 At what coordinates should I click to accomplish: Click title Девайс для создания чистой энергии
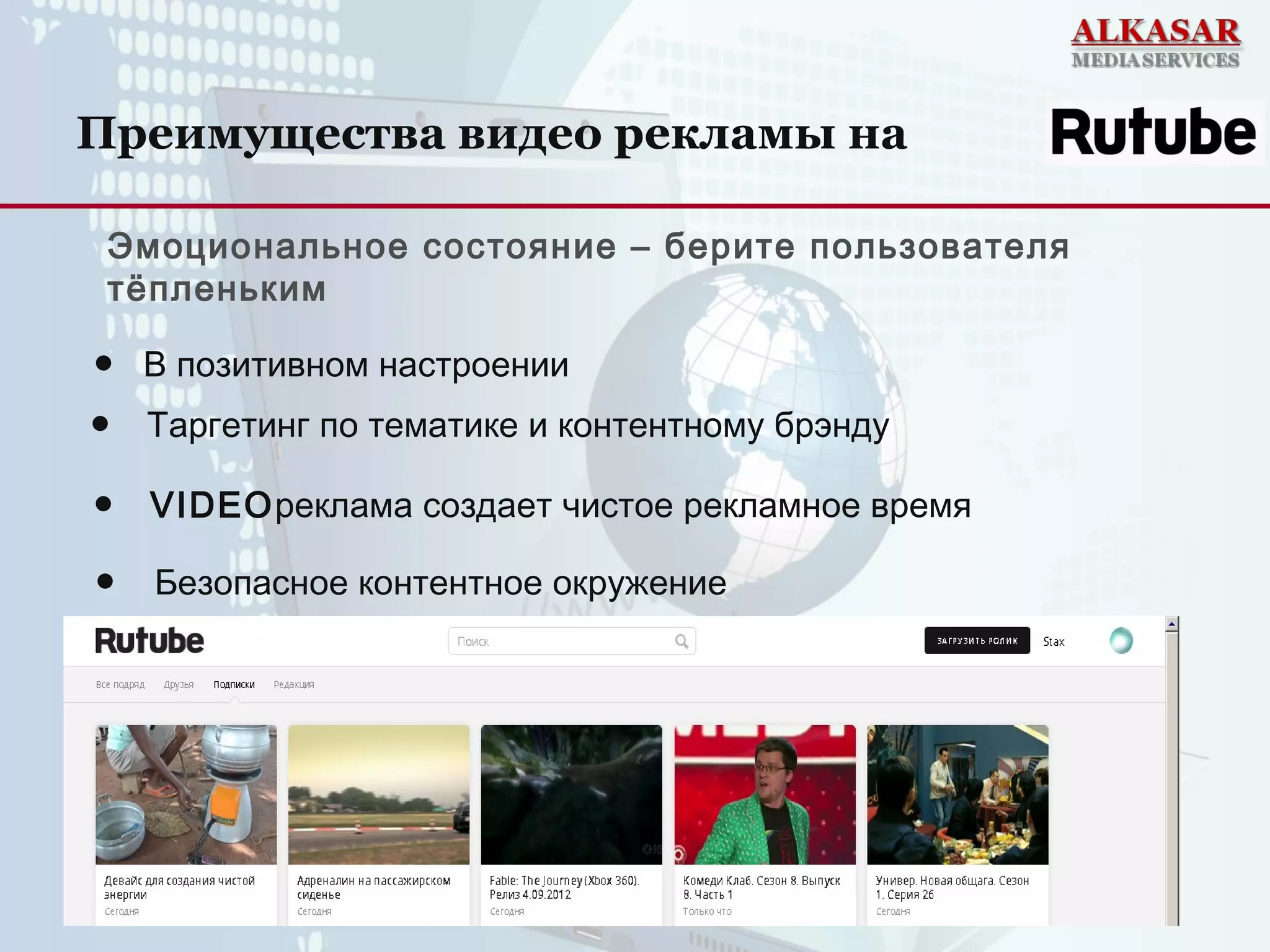[x=179, y=888]
